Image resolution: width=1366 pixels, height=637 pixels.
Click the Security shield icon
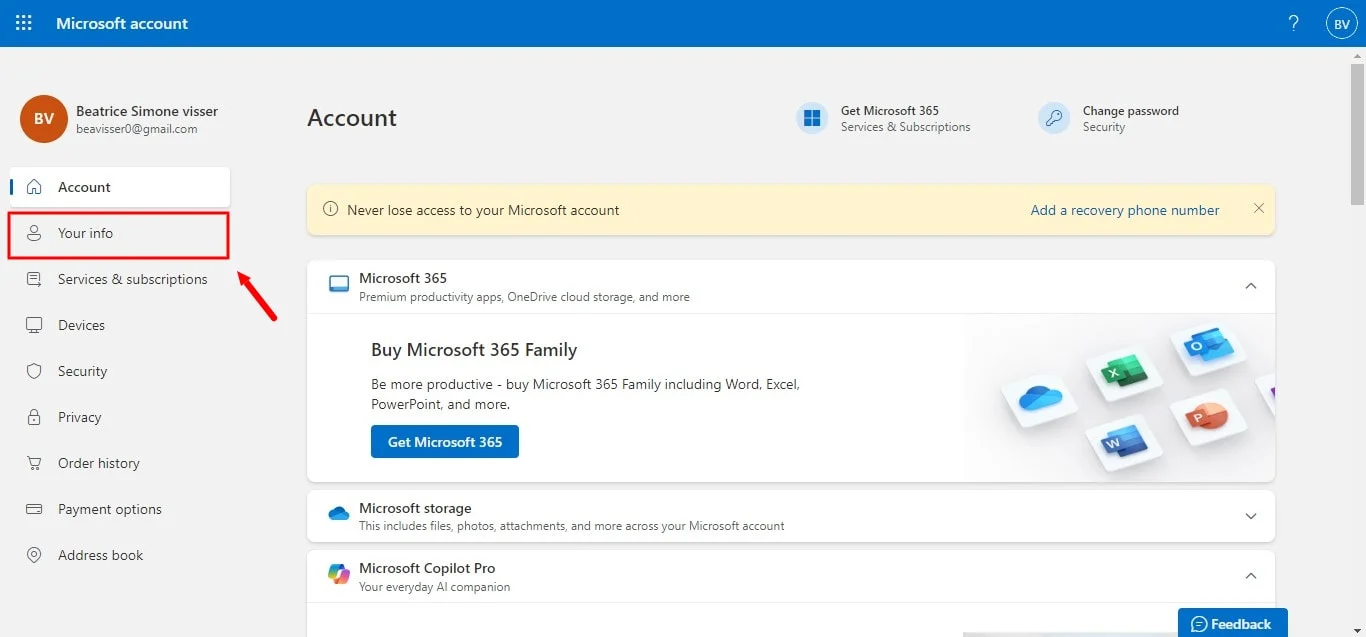34,371
